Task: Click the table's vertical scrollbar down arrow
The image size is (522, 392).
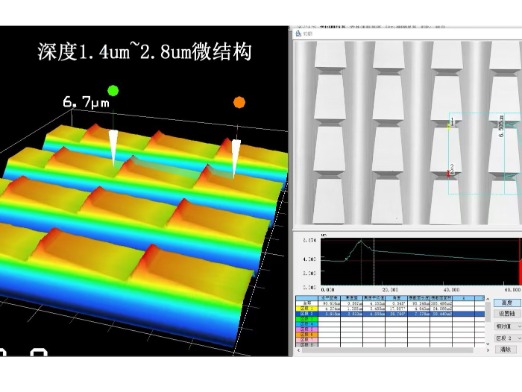Action: pyautogui.click(x=487, y=344)
